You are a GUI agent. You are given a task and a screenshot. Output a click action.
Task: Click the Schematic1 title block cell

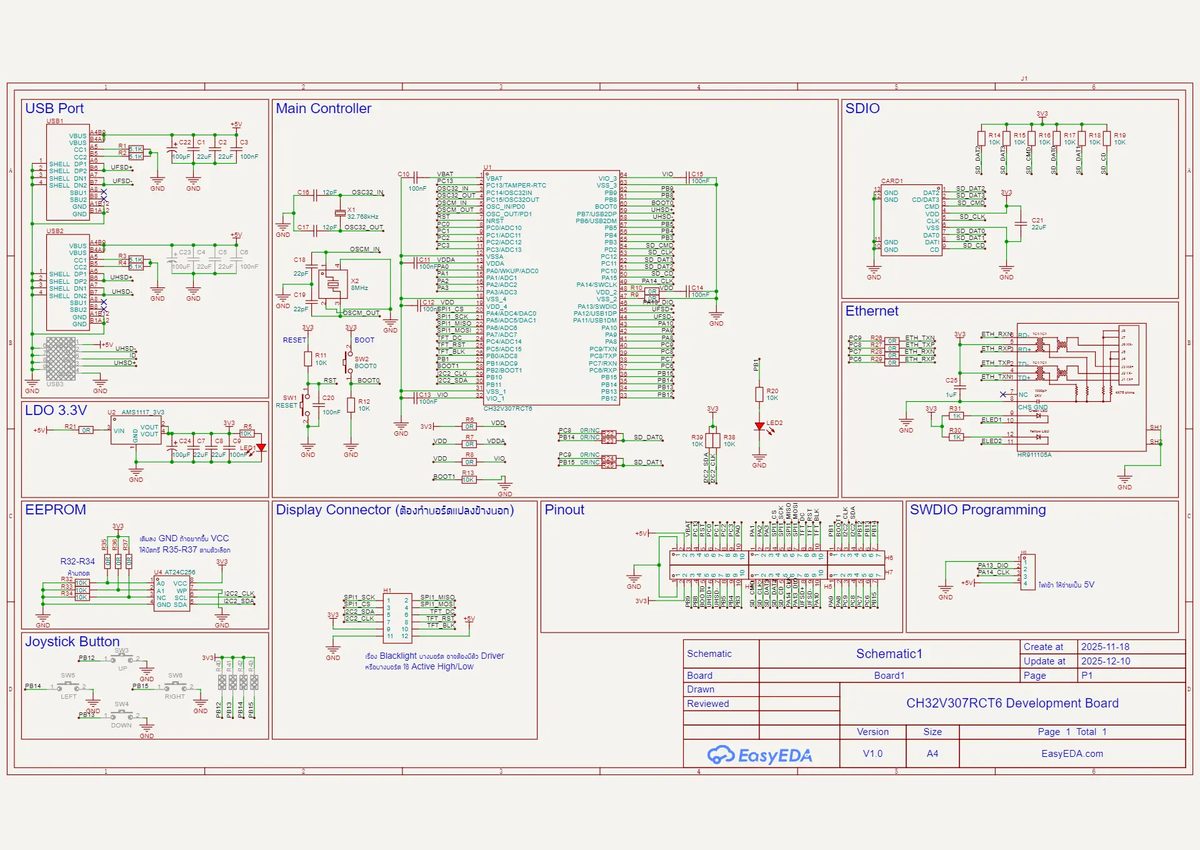pos(889,654)
